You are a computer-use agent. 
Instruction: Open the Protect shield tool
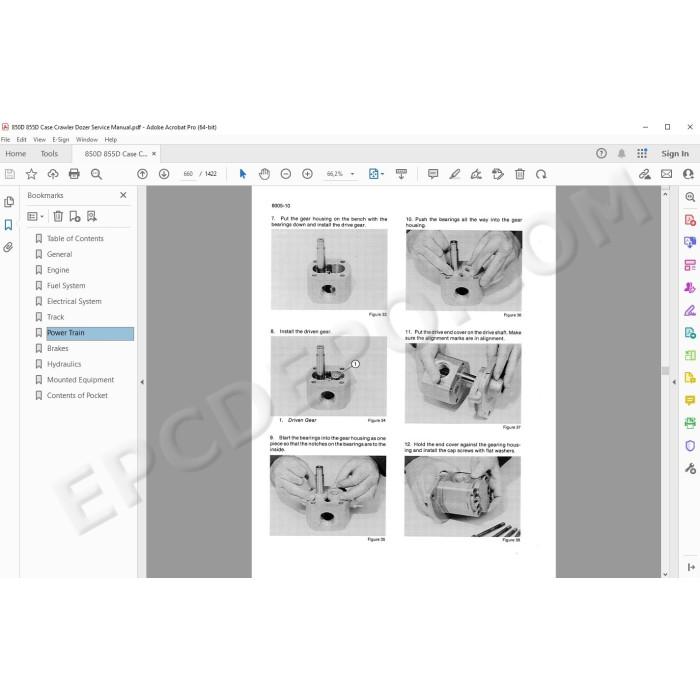coord(690,446)
